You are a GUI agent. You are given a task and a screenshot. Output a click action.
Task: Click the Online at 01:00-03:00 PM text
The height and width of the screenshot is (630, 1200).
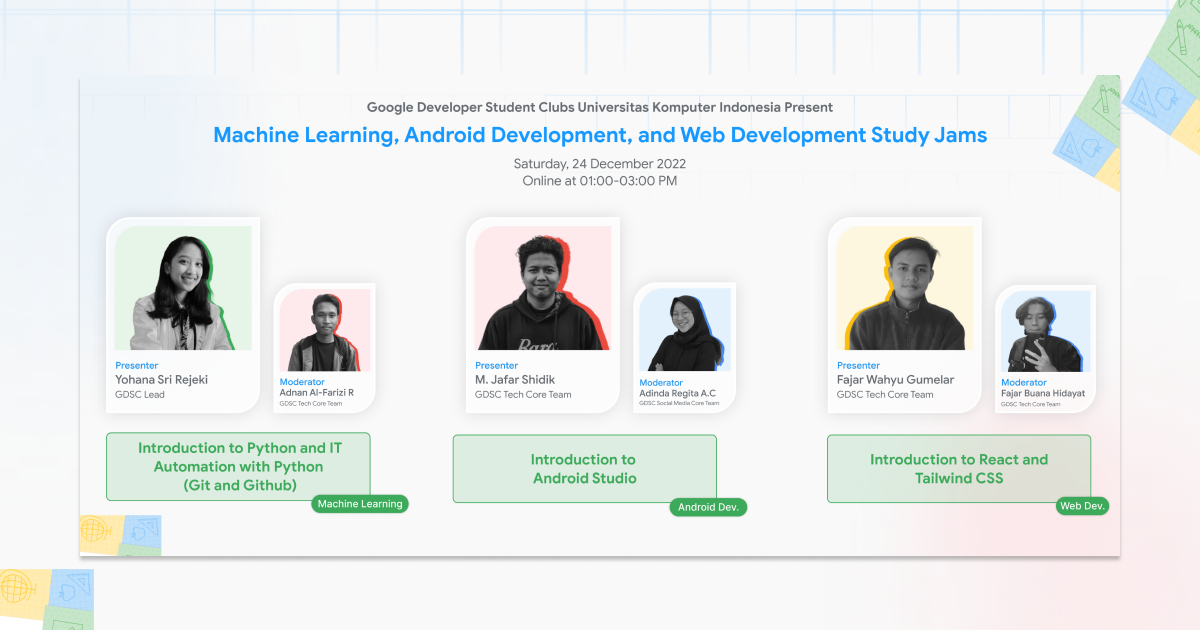point(600,181)
